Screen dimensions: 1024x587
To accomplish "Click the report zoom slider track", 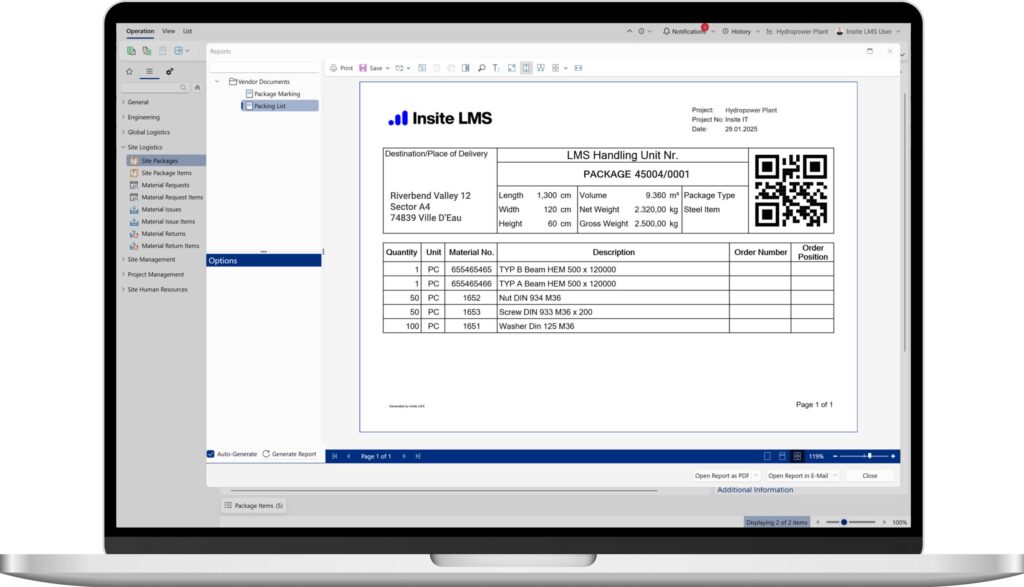I will [864, 456].
